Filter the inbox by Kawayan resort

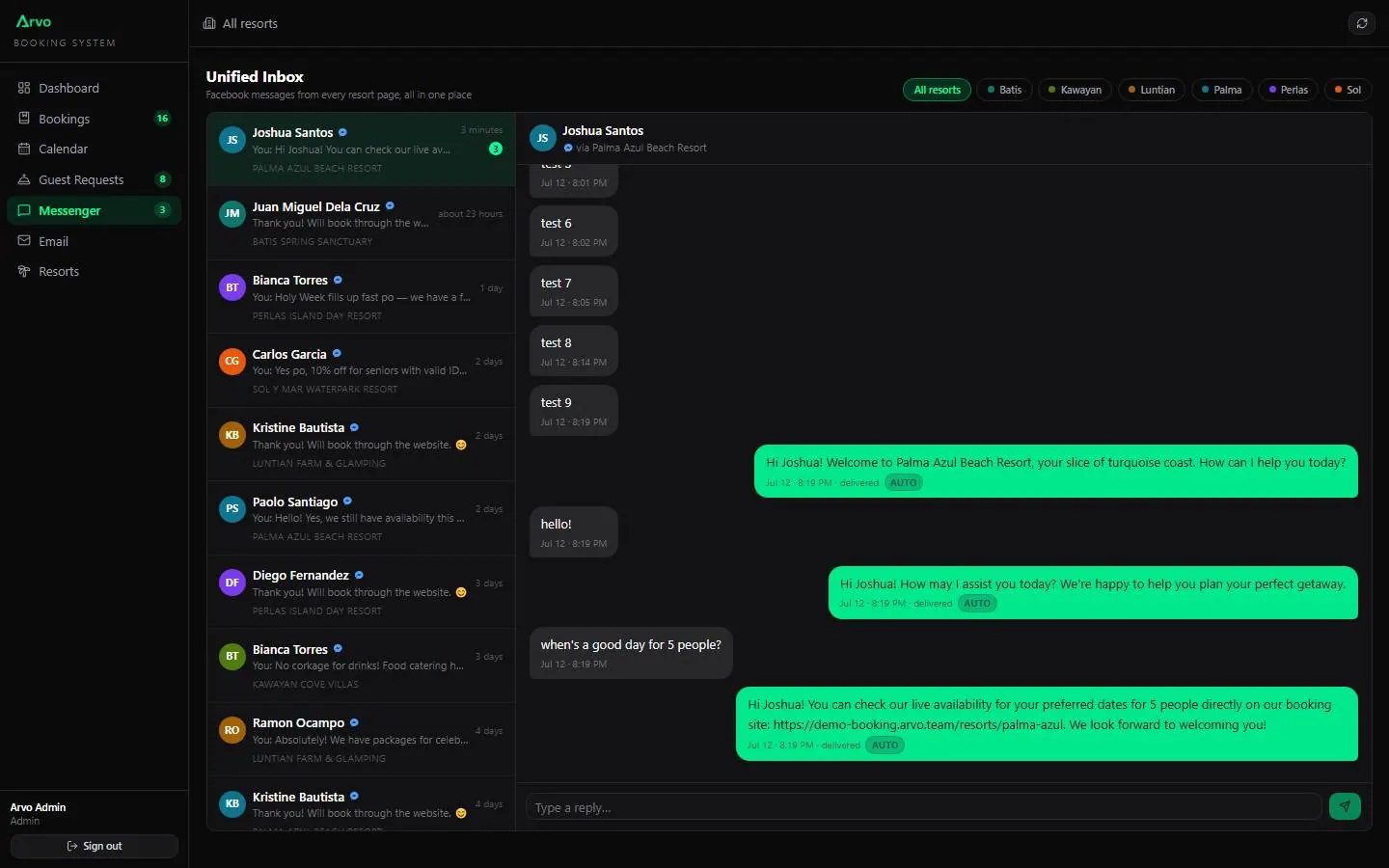pyautogui.click(x=1076, y=90)
